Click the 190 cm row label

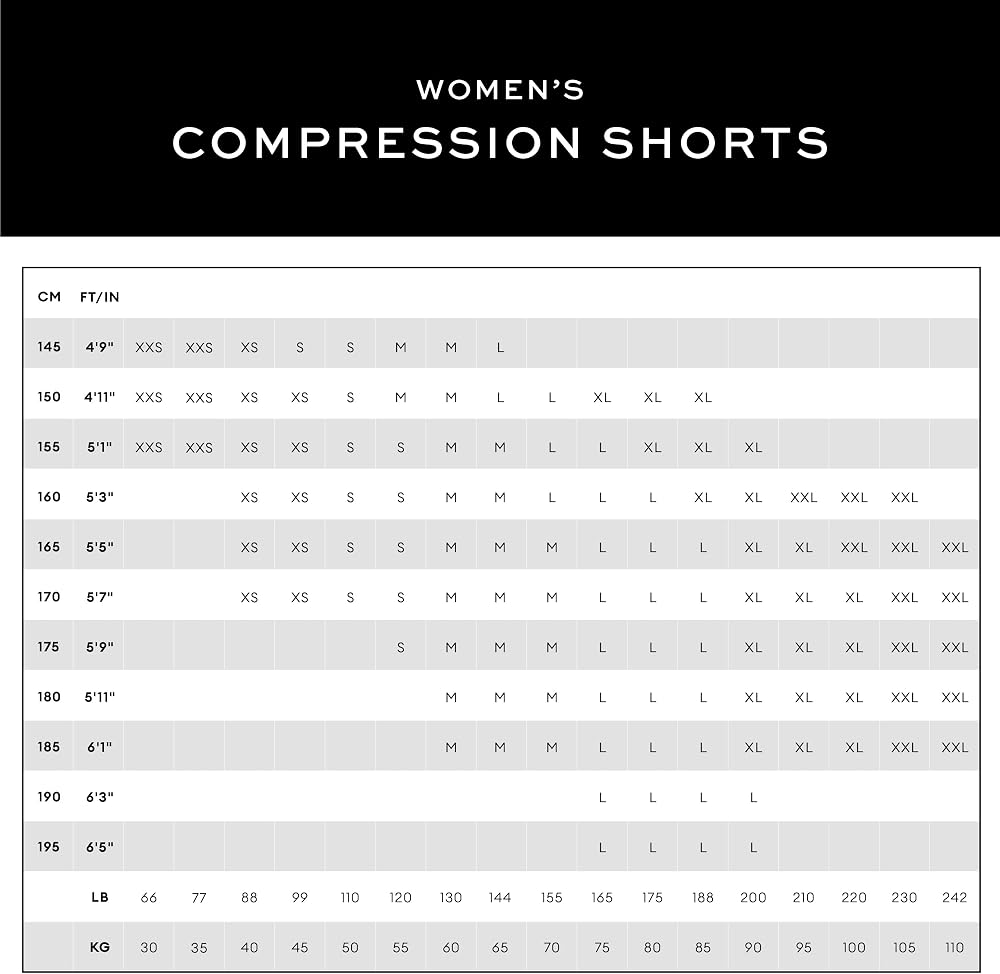pyautogui.click(x=49, y=797)
